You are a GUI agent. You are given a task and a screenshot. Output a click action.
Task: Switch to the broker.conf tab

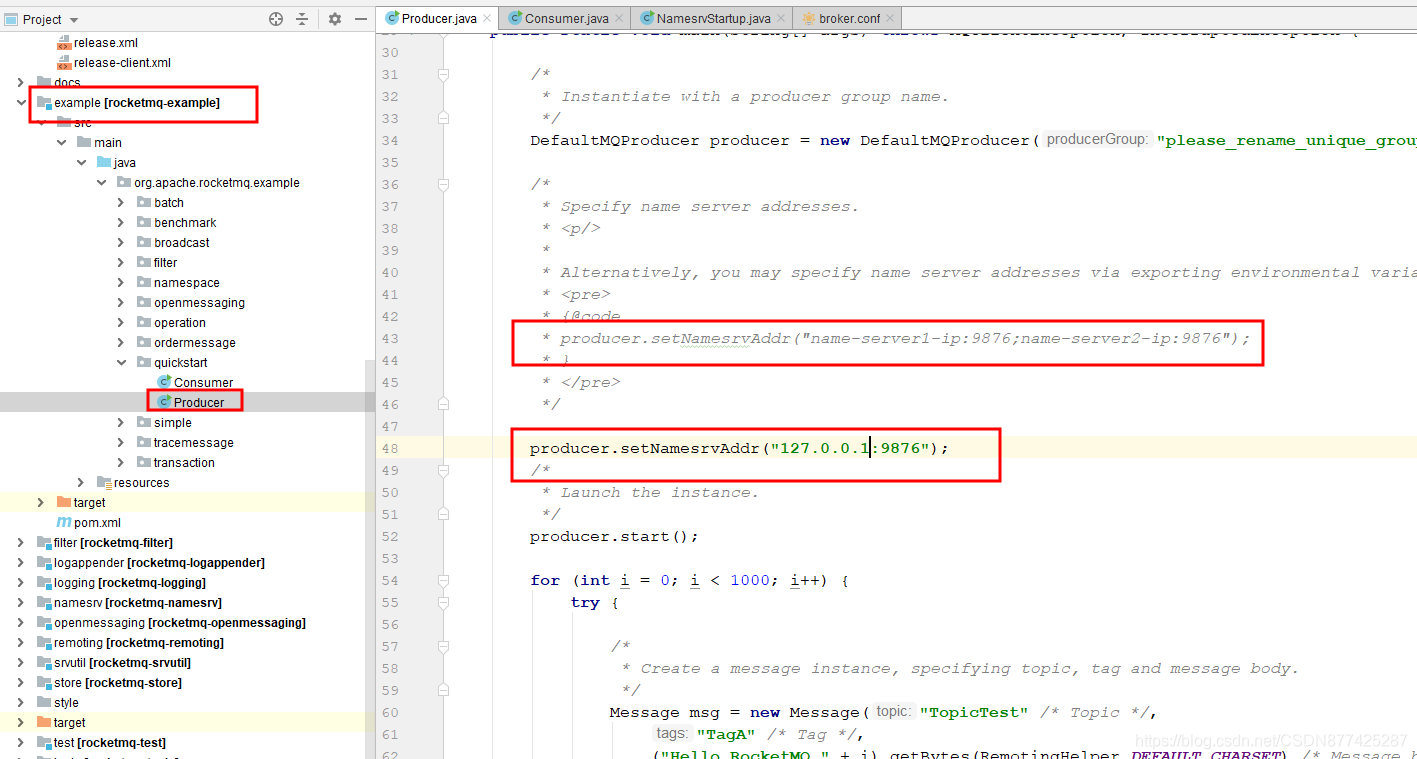tap(849, 18)
